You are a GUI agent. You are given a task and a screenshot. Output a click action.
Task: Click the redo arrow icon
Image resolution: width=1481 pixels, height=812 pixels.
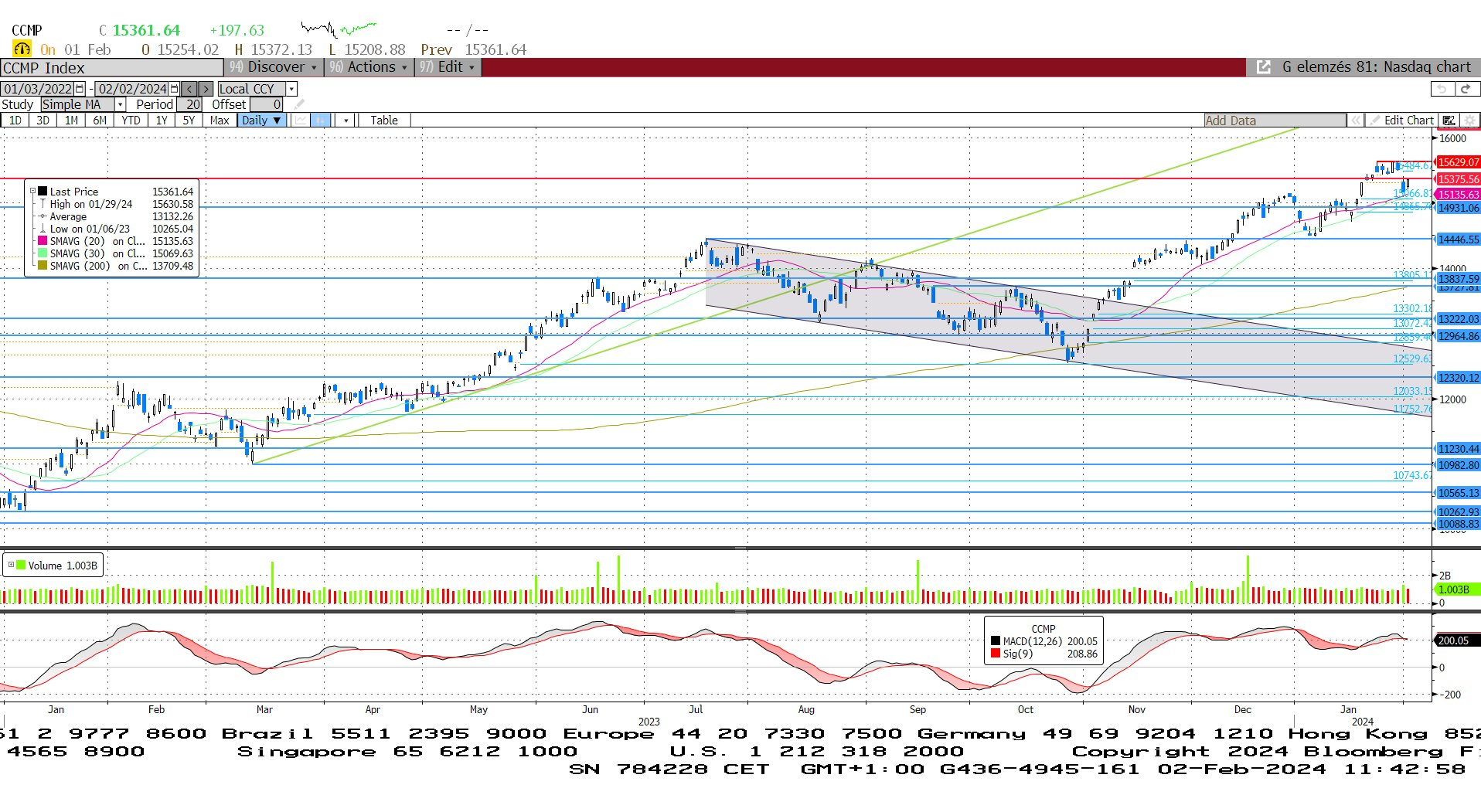[x=1465, y=89]
